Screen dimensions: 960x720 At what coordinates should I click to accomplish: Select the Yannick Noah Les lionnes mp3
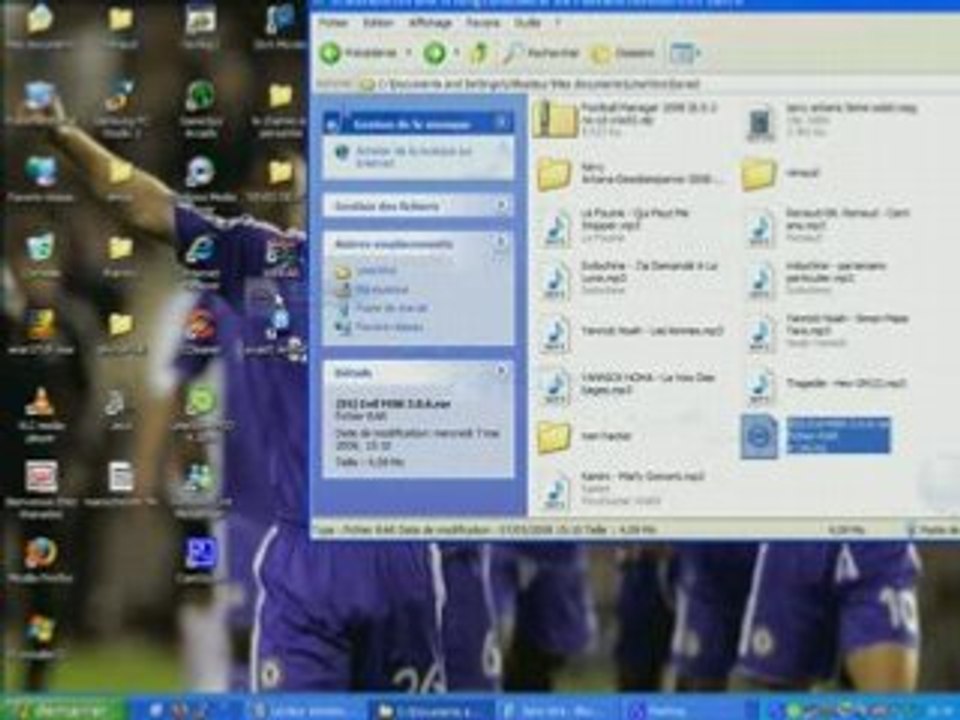(632, 331)
